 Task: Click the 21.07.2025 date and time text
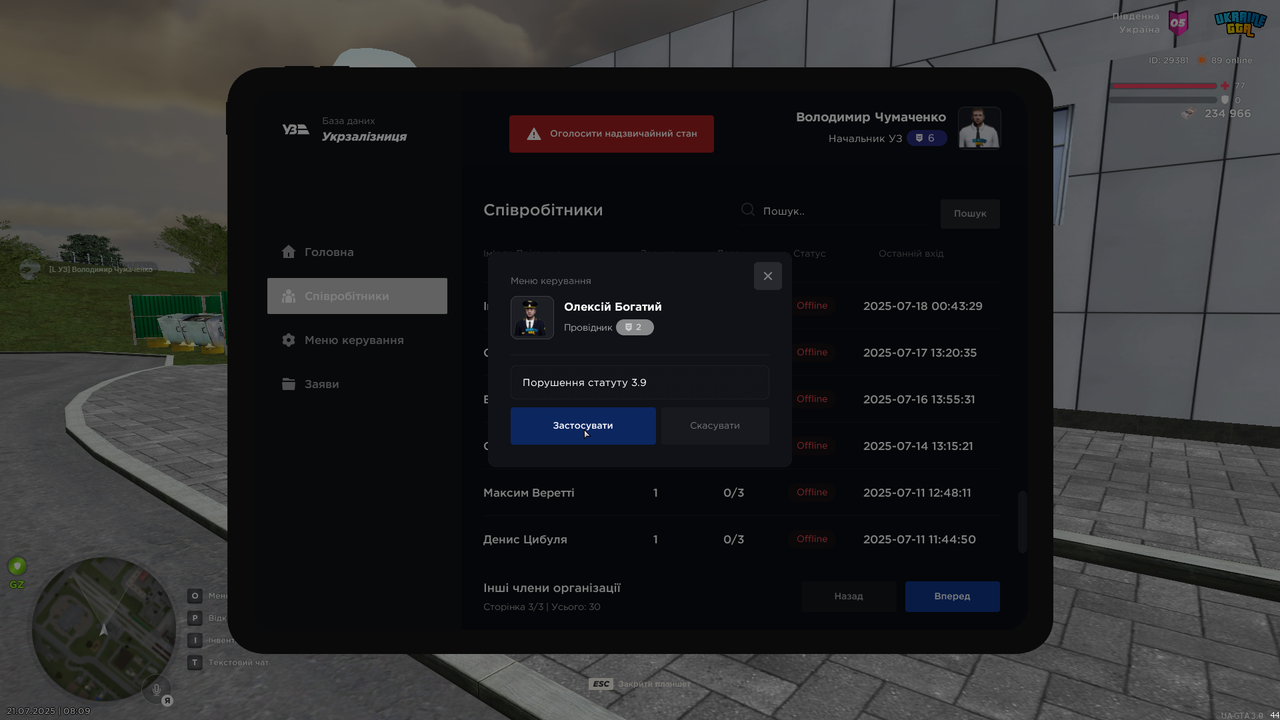47,711
